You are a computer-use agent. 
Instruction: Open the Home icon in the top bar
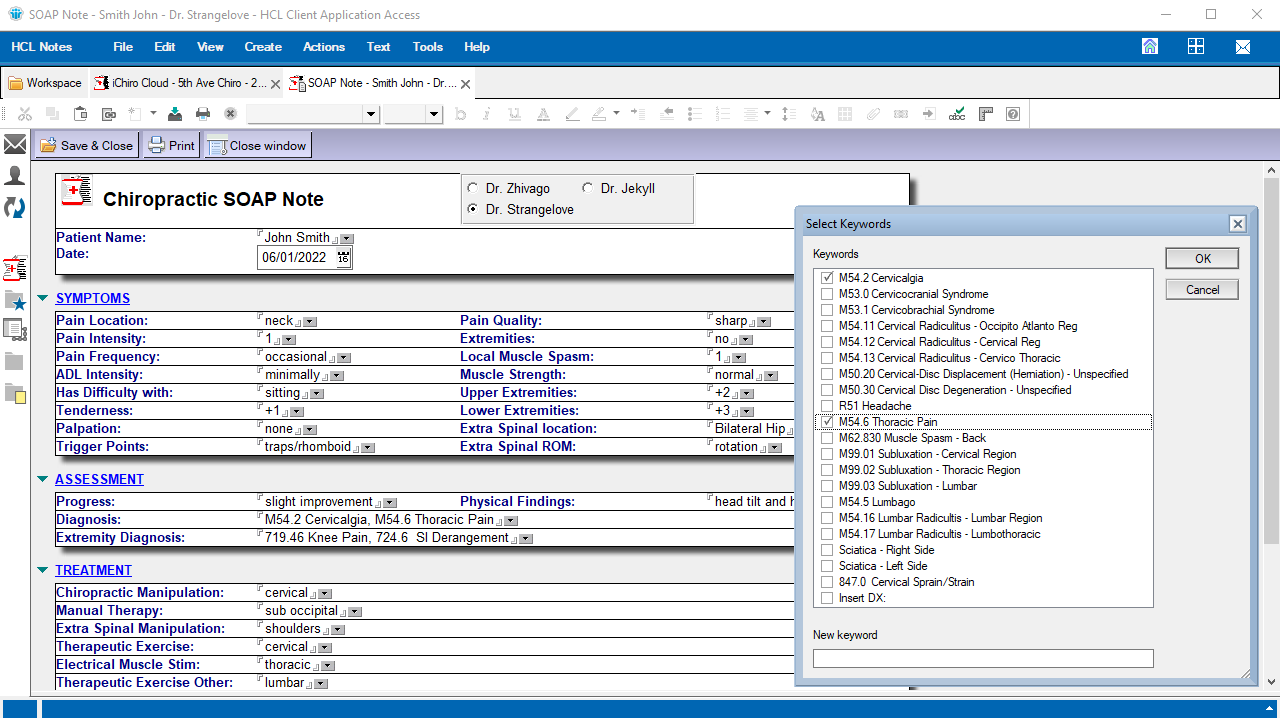click(1150, 47)
